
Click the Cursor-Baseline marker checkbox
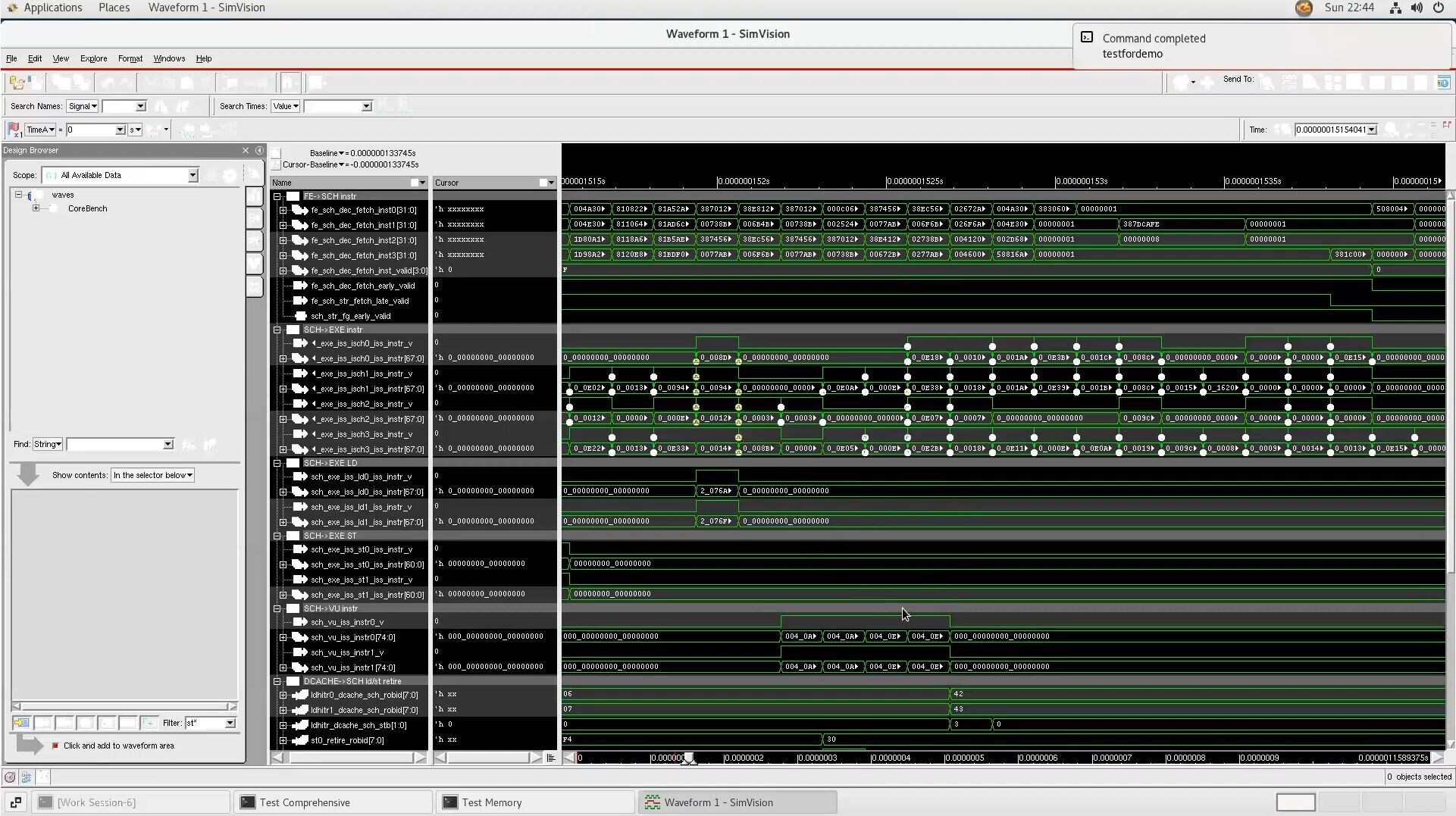pos(276,164)
